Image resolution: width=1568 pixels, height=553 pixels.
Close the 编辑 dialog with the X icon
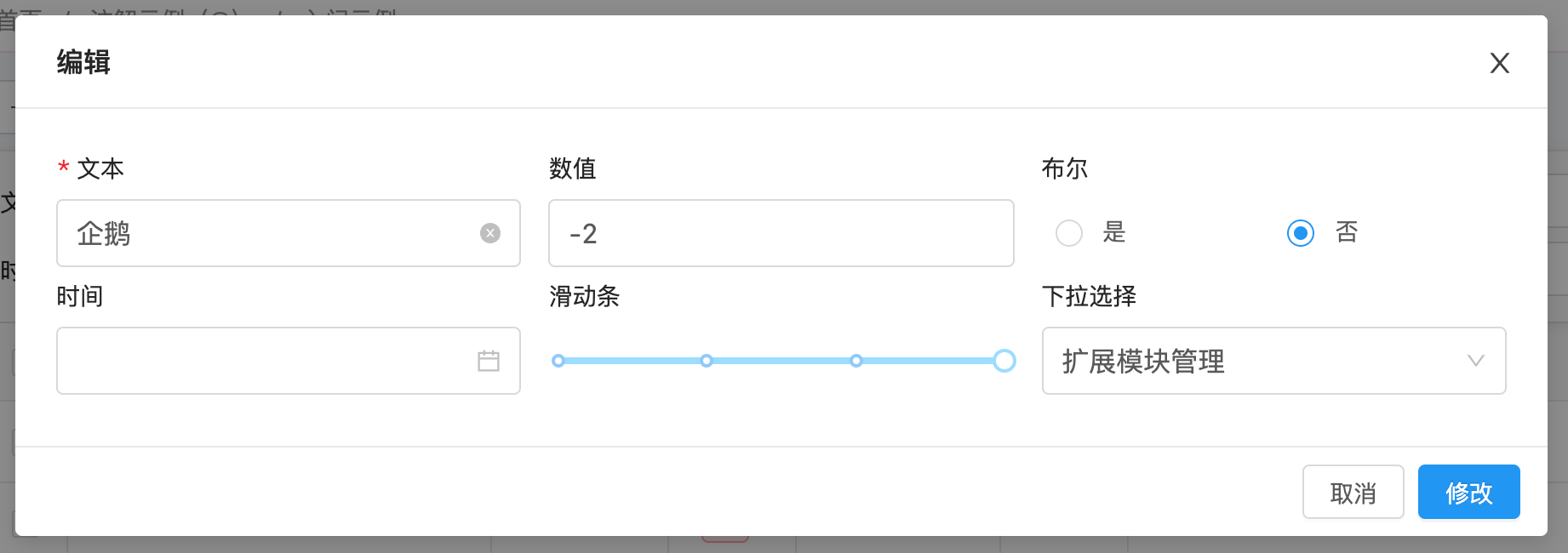[x=1499, y=63]
